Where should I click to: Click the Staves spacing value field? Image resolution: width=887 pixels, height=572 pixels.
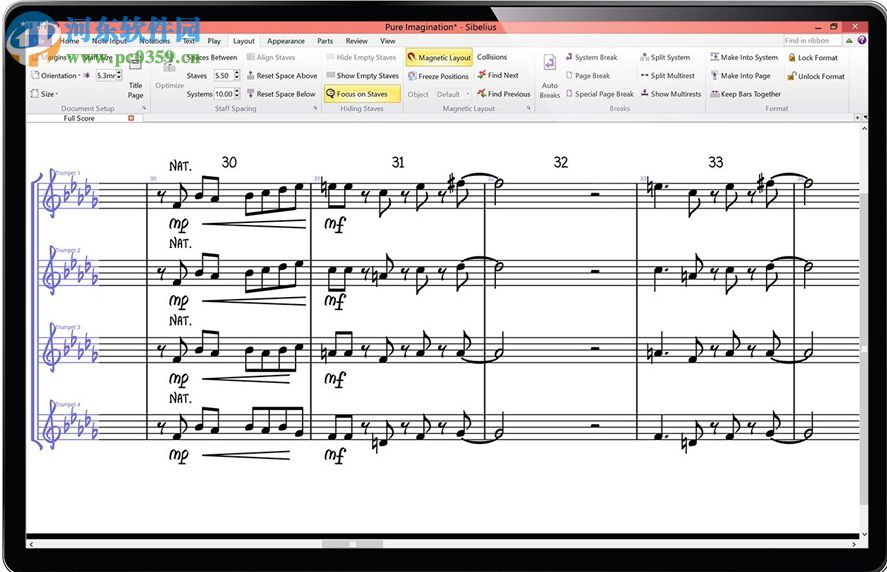pos(223,75)
